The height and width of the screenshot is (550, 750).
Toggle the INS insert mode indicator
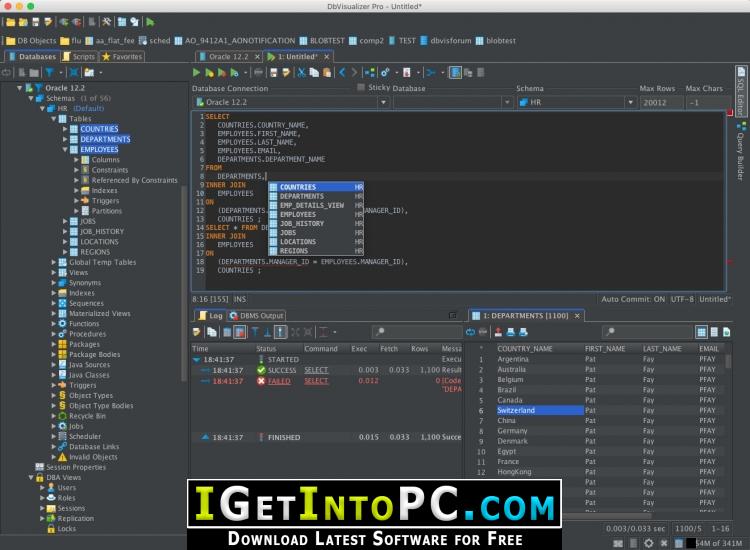click(240, 299)
